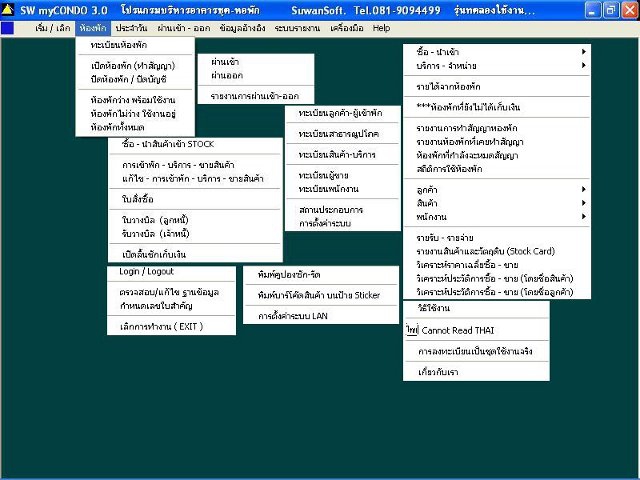640x480 pixels.
Task: Select วิเคราะห์ประวัติการซื้อ - ขาย (โดยชื่อสินค้า)
Action: point(497,279)
